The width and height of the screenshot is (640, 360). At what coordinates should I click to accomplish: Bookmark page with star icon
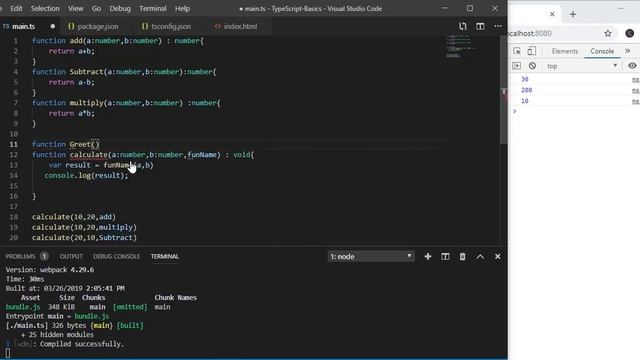[x=608, y=33]
